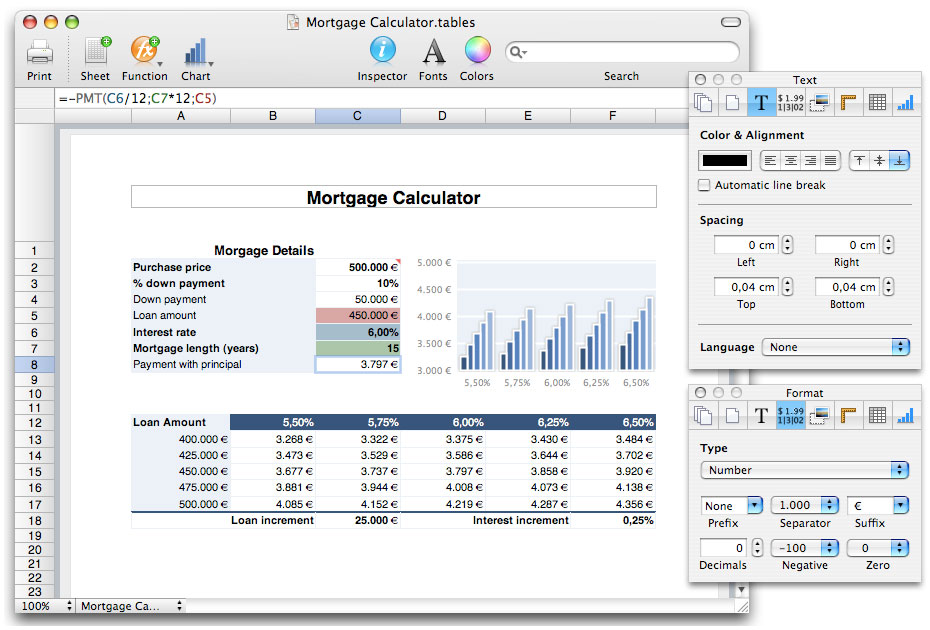
Task: Click the Print toolbar icon
Action: click(x=39, y=52)
